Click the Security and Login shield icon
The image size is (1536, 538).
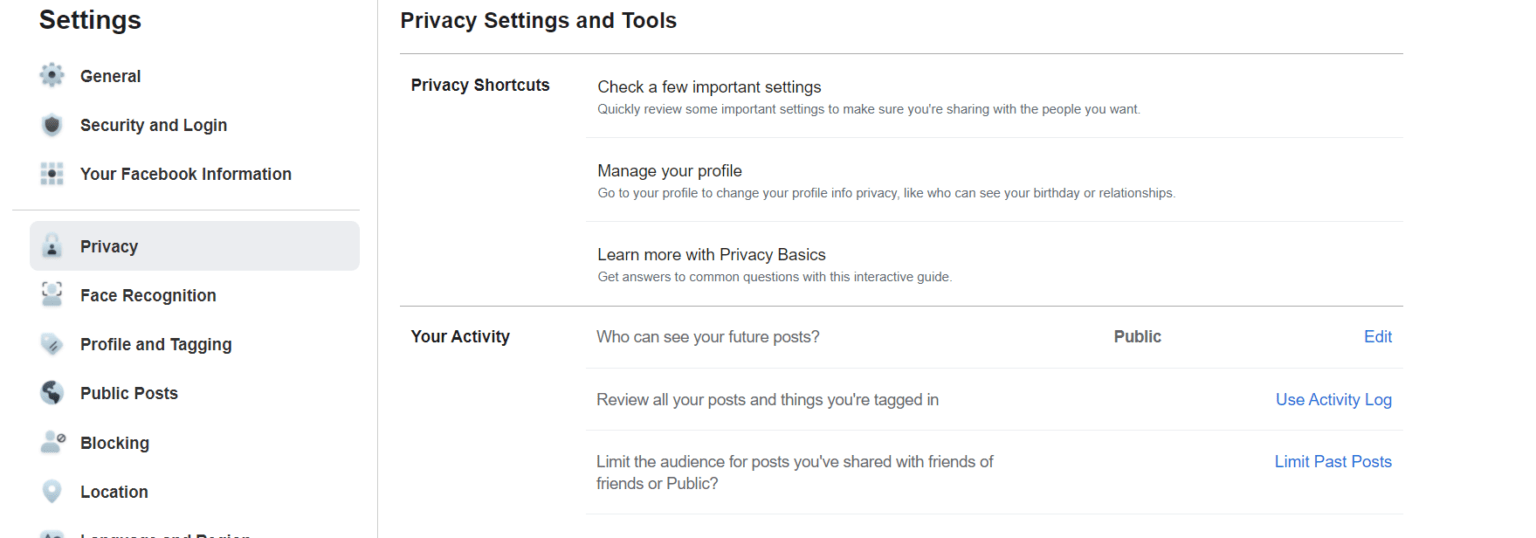52,125
